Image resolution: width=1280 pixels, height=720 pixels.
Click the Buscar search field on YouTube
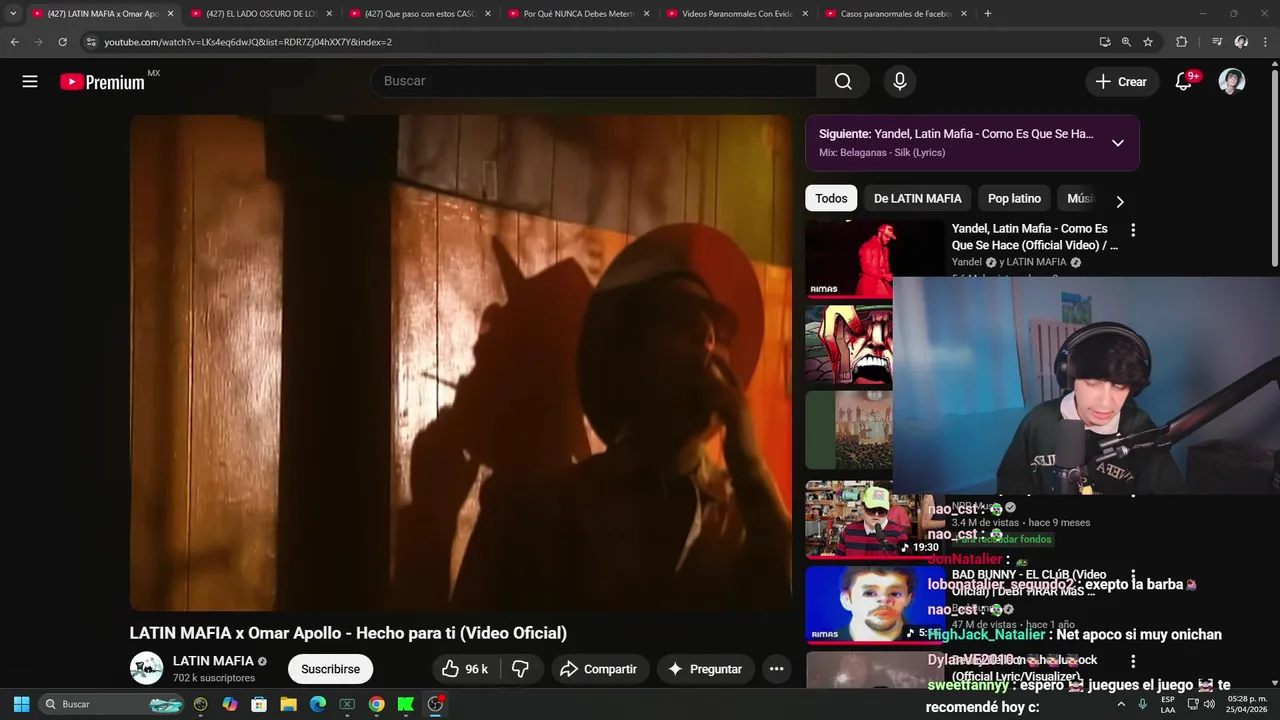594,81
